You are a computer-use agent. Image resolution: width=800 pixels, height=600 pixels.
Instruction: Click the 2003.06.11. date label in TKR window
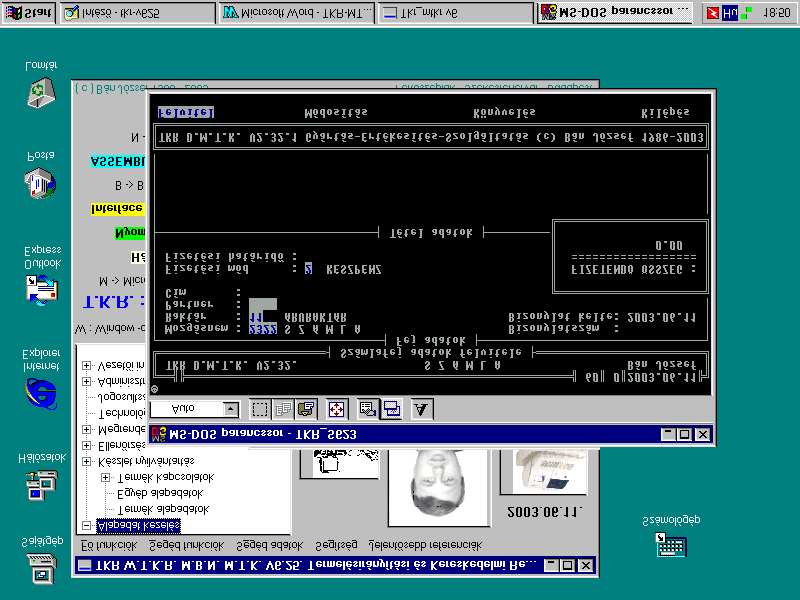pyautogui.click(x=544, y=512)
